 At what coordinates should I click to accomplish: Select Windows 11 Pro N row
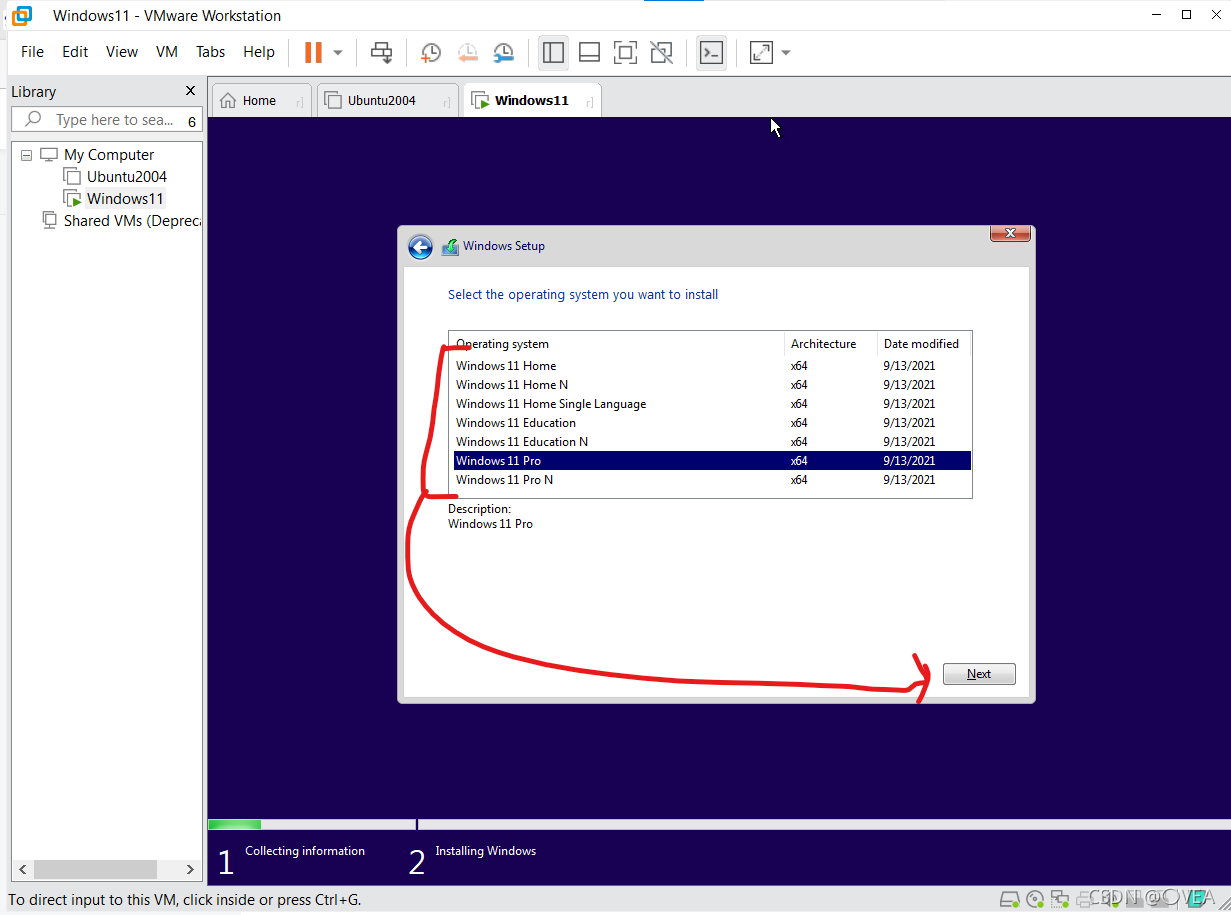click(712, 480)
